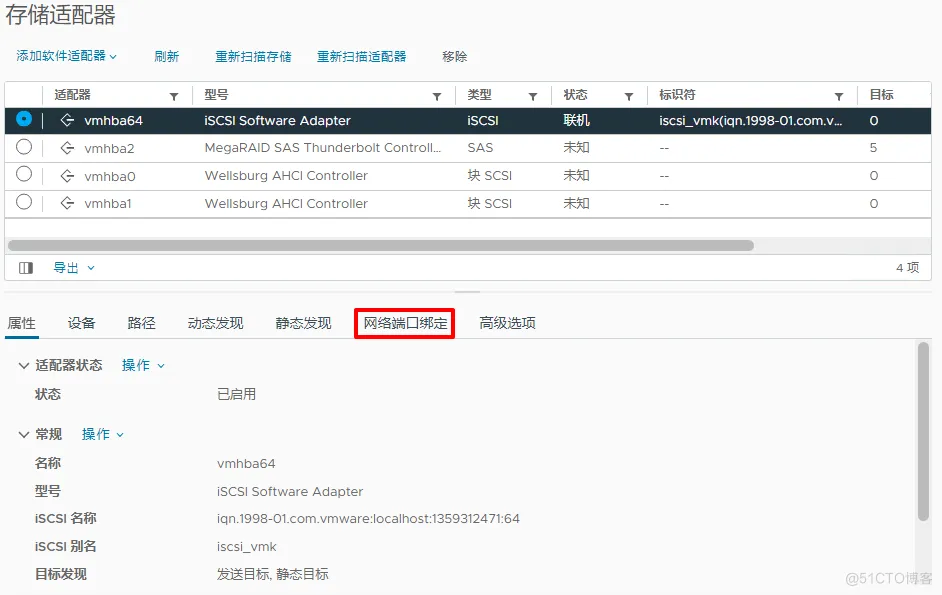
Task: Click the 发送目标, 静态目标 value
Action: (273, 575)
